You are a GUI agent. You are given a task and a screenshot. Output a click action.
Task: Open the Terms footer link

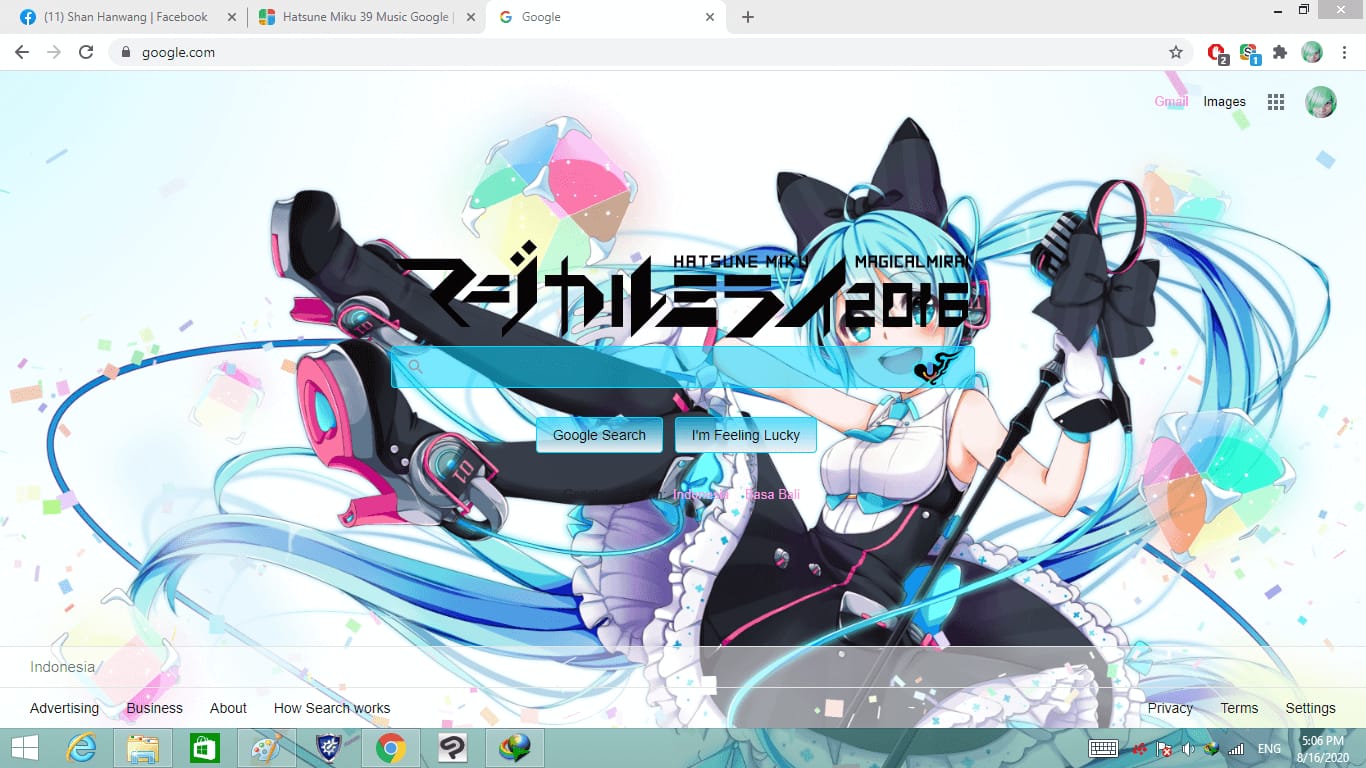[x=1239, y=708]
